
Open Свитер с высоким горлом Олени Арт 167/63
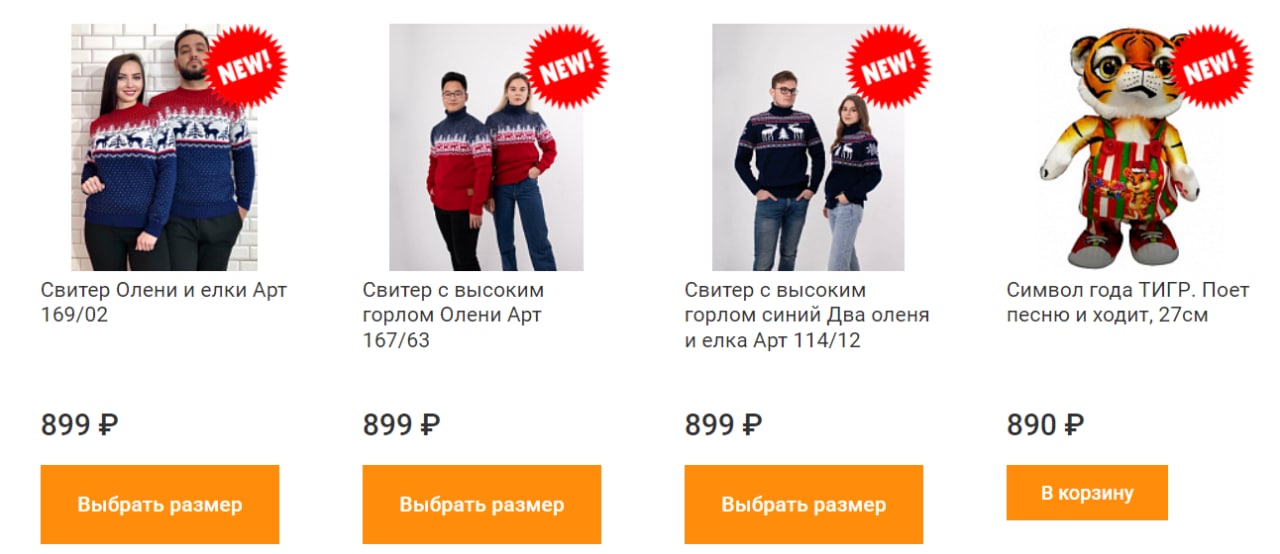pos(453,316)
